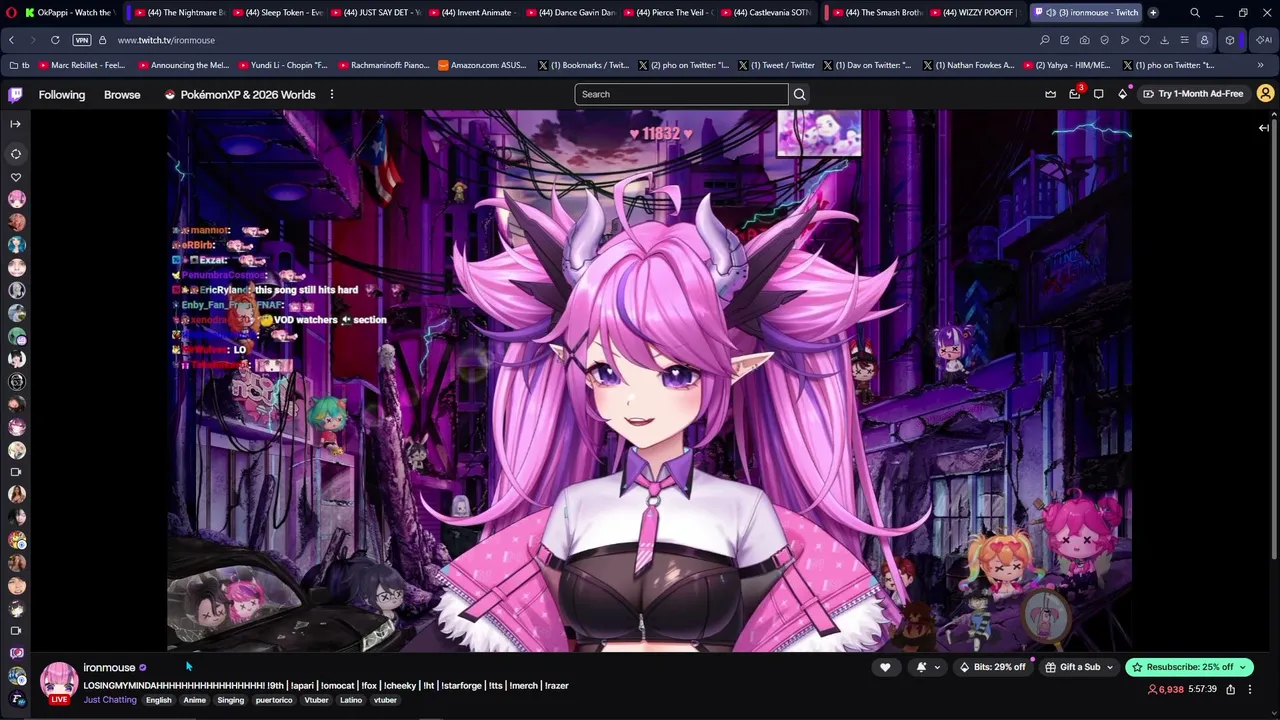Open stream more-options vertical dots
Image resolution: width=1280 pixels, height=720 pixels.
click(x=1249, y=689)
